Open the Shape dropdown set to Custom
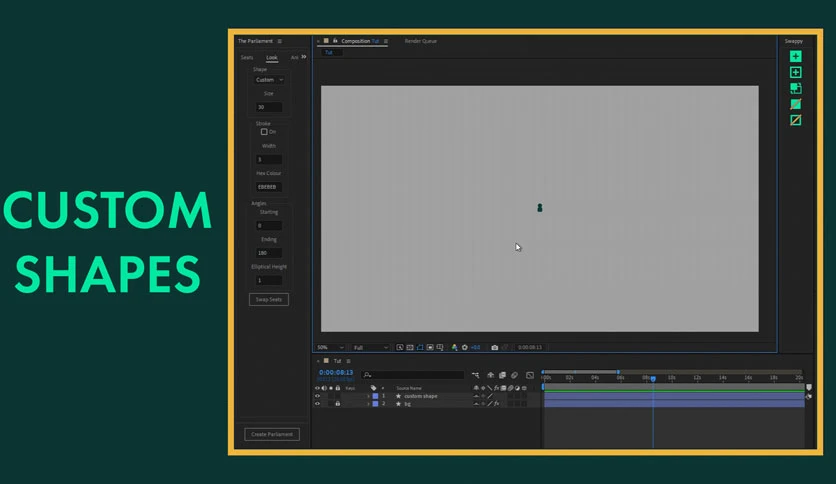836x484 pixels. click(x=269, y=80)
